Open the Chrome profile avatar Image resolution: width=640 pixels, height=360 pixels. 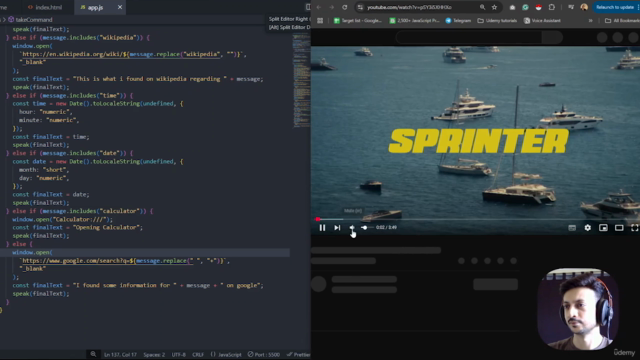click(x=584, y=7)
